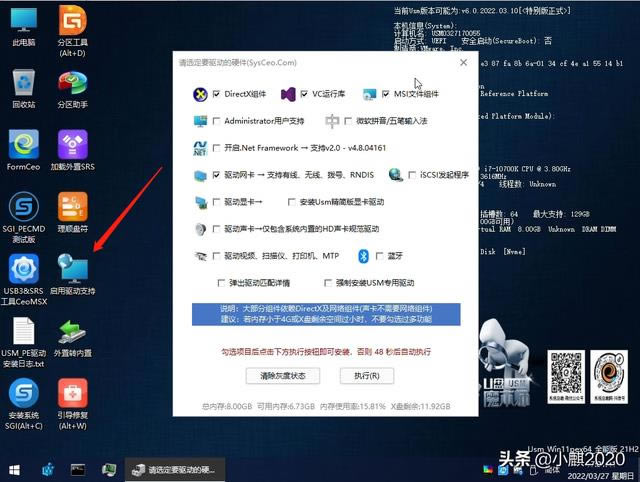Enable 开启.Net Framework checkbox
Screen dimensions: 640x482
point(216,148)
